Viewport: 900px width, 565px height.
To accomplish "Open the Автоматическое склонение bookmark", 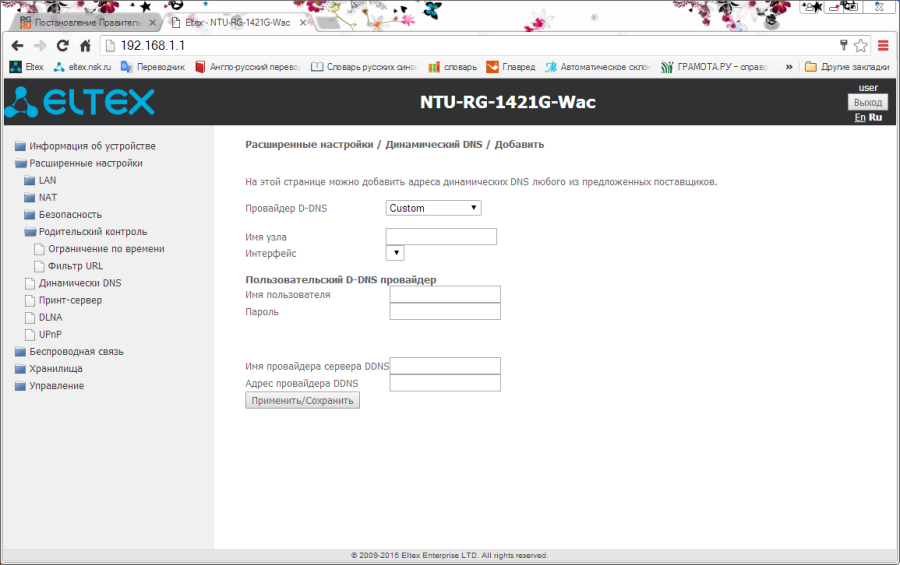I will (x=598, y=67).
